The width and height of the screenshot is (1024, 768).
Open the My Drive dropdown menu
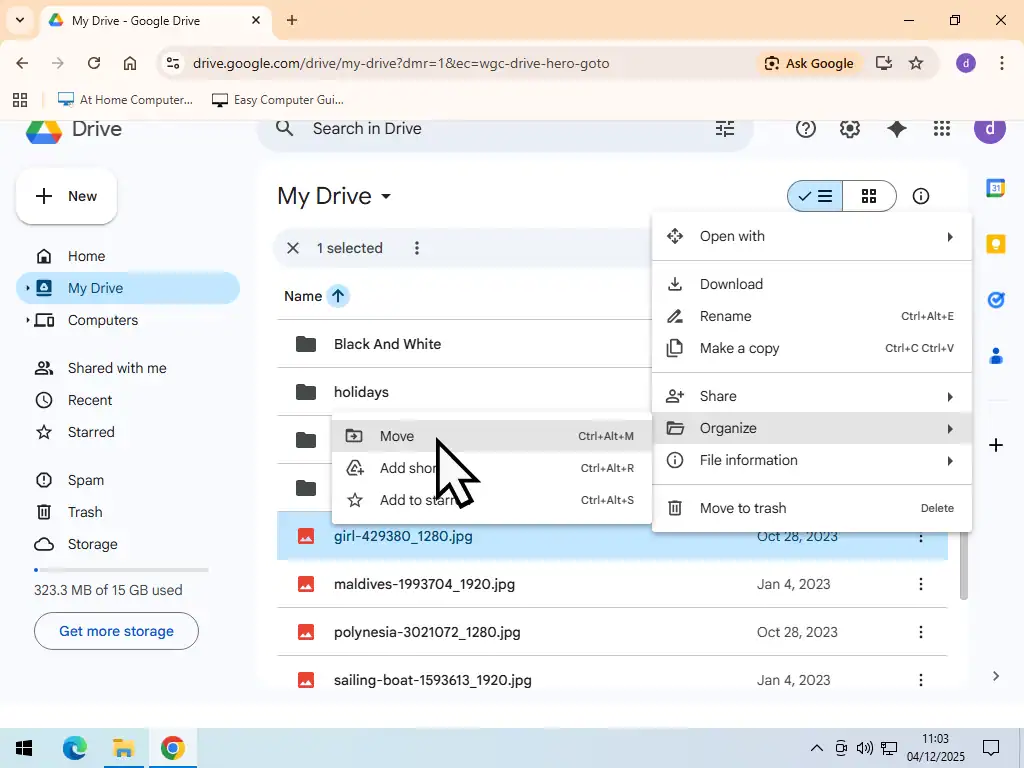coord(386,197)
